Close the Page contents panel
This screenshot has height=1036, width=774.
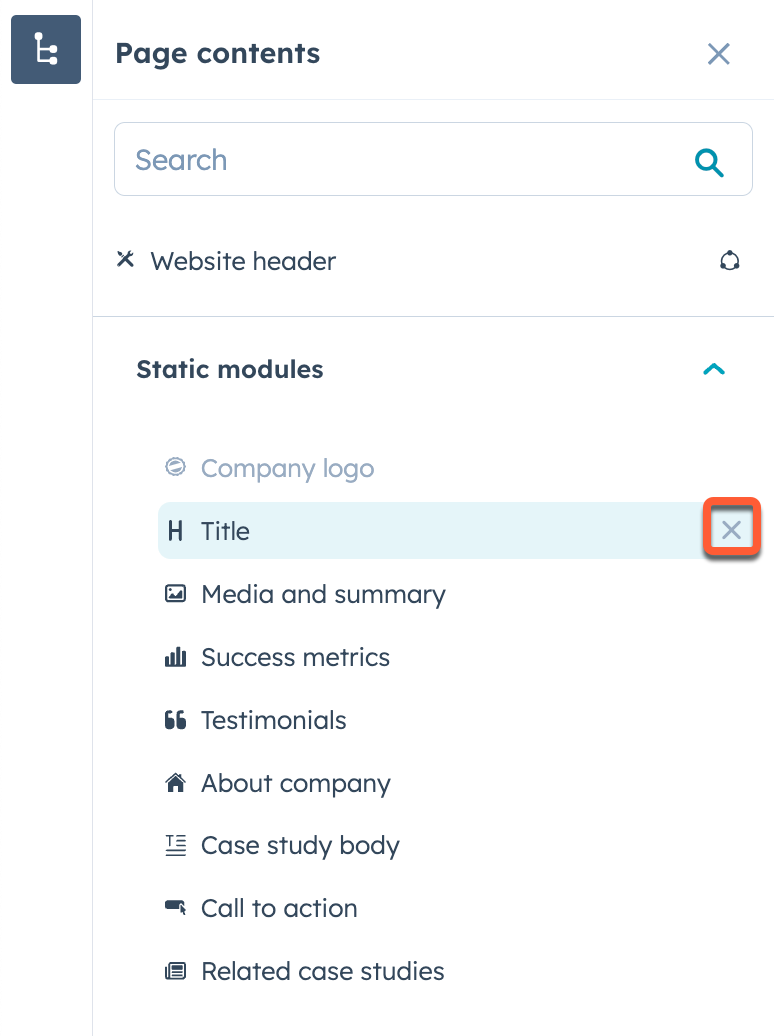click(718, 54)
